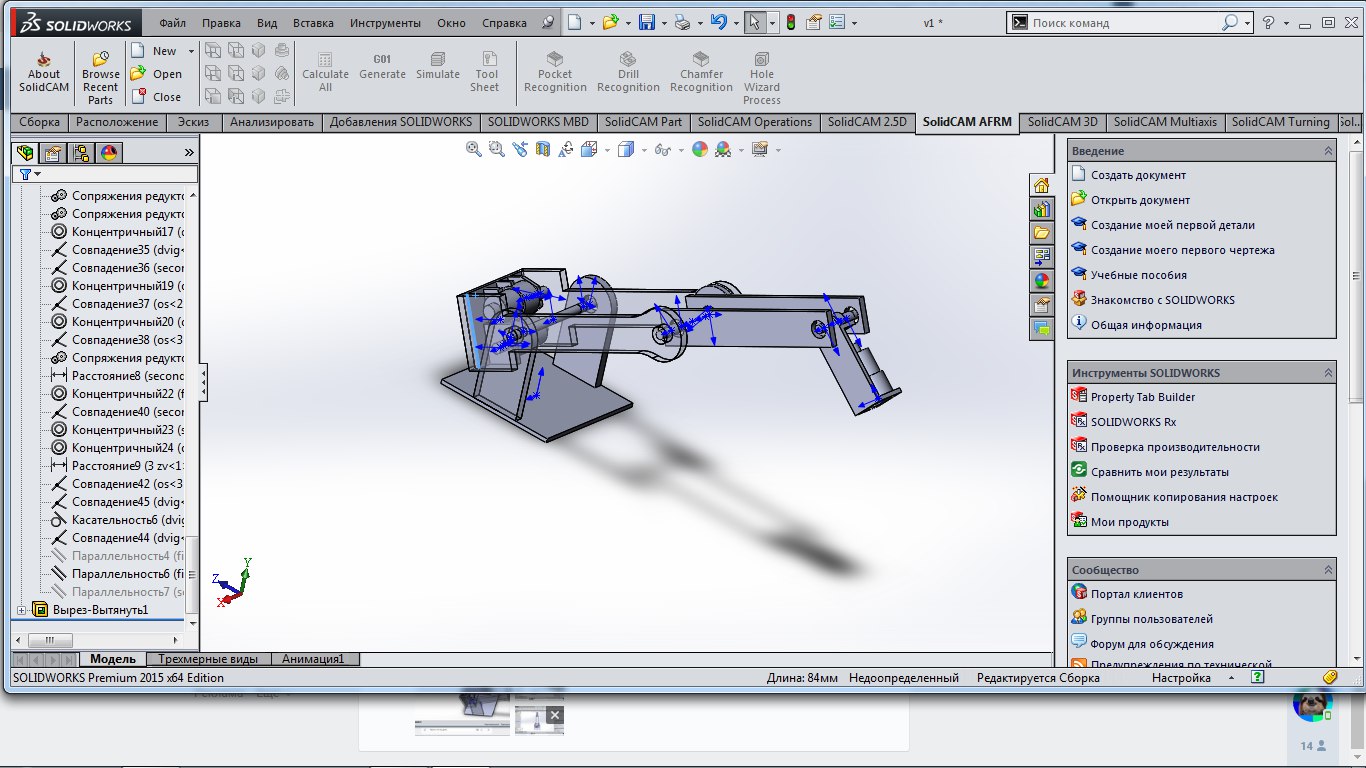Open the DisplayManager tab icon
Screen dimensions: 1366x768
point(109,153)
